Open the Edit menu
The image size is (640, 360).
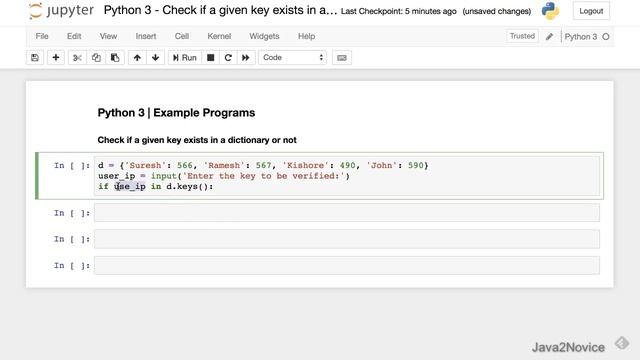click(x=74, y=36)
